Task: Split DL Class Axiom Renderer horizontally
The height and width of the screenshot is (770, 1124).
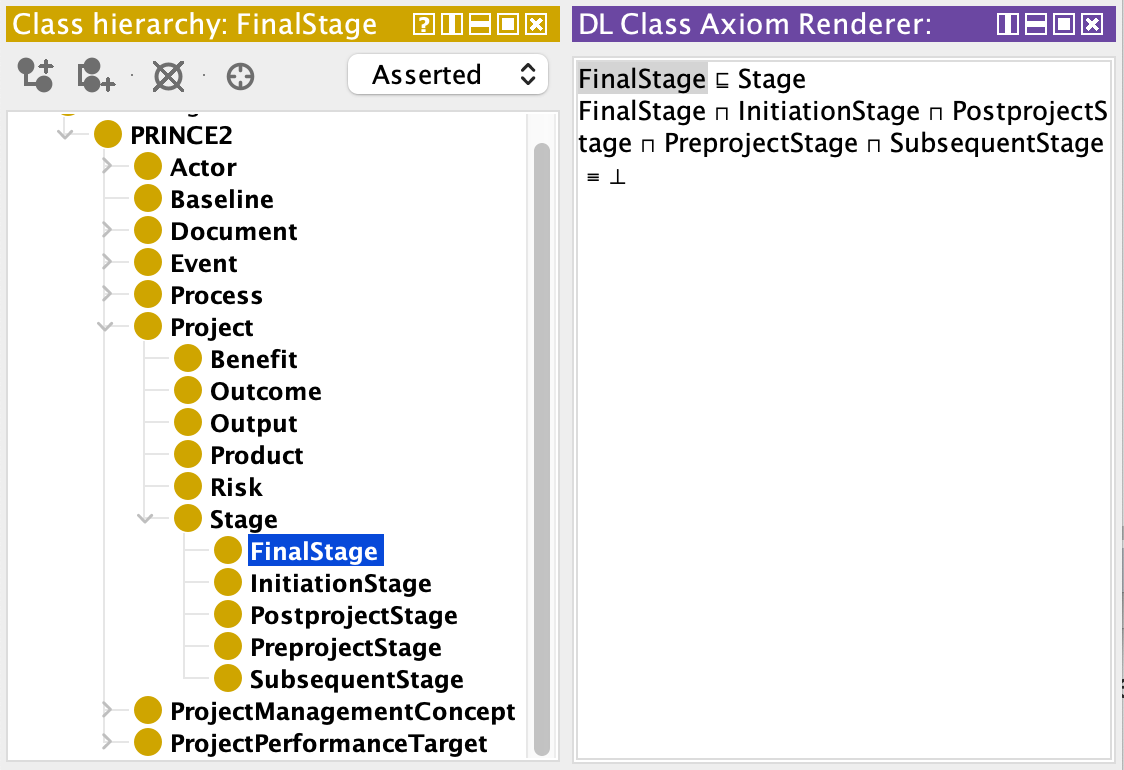Action: click(x=1036, y=24)
